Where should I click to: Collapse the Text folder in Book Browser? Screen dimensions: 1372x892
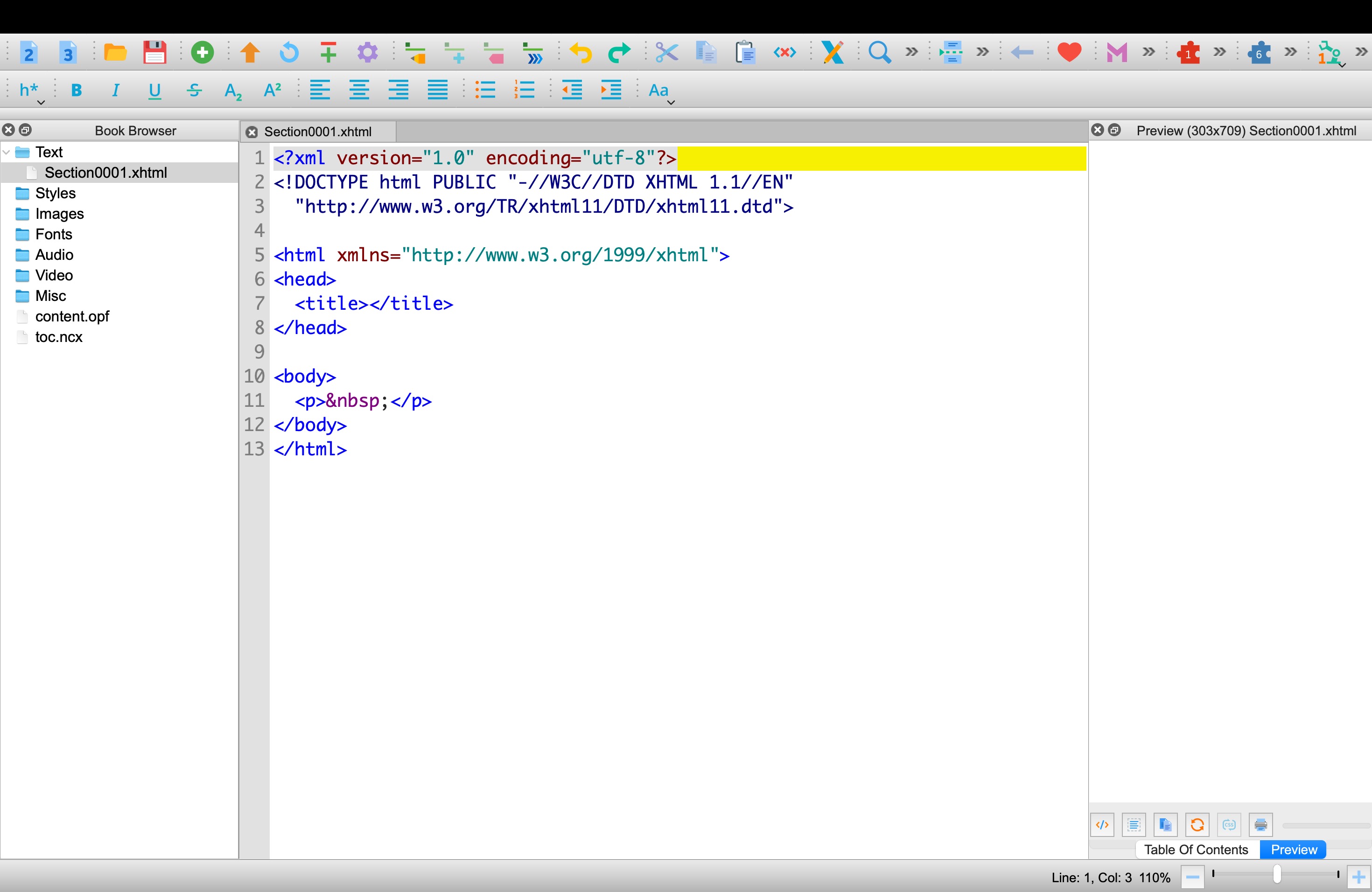pyautogui.click(x=7, y=152)
